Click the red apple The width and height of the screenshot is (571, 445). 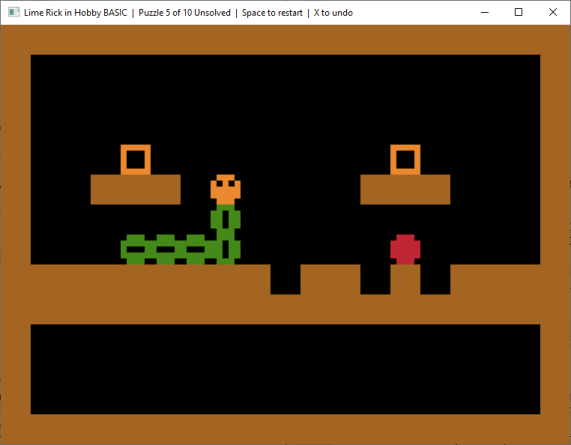click(x=405, y=249)
